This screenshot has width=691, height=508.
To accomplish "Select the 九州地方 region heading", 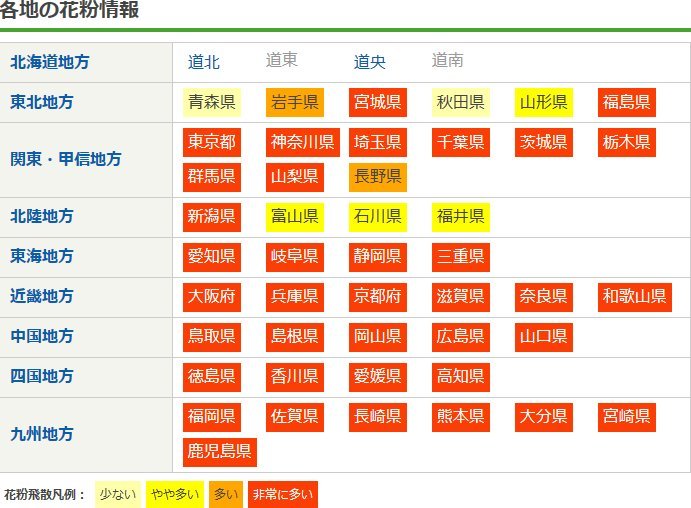I will [x=42, y=434].
